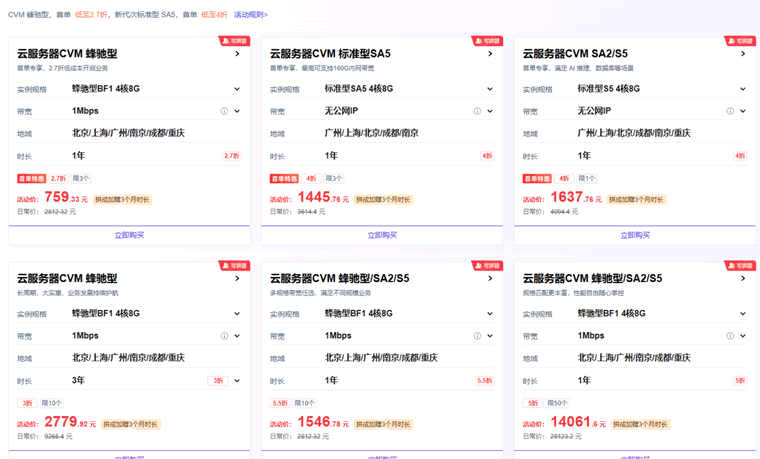Screen dimensions: 760x459
Task: Click 可拼团 badge on 14061.6 元 card
Action: (741, 266)
